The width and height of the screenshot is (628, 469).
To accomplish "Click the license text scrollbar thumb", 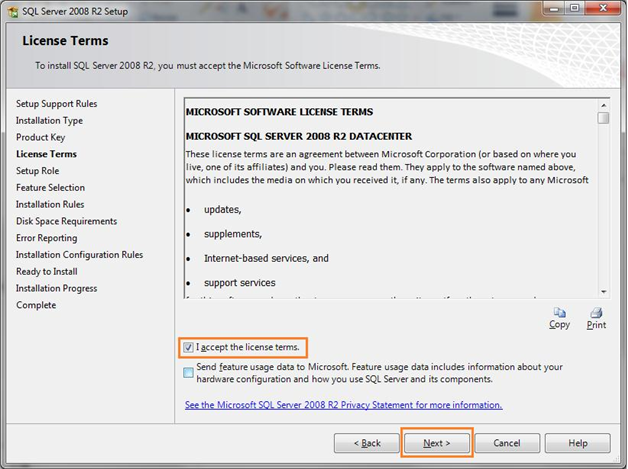I will click(x=603, y=118).
